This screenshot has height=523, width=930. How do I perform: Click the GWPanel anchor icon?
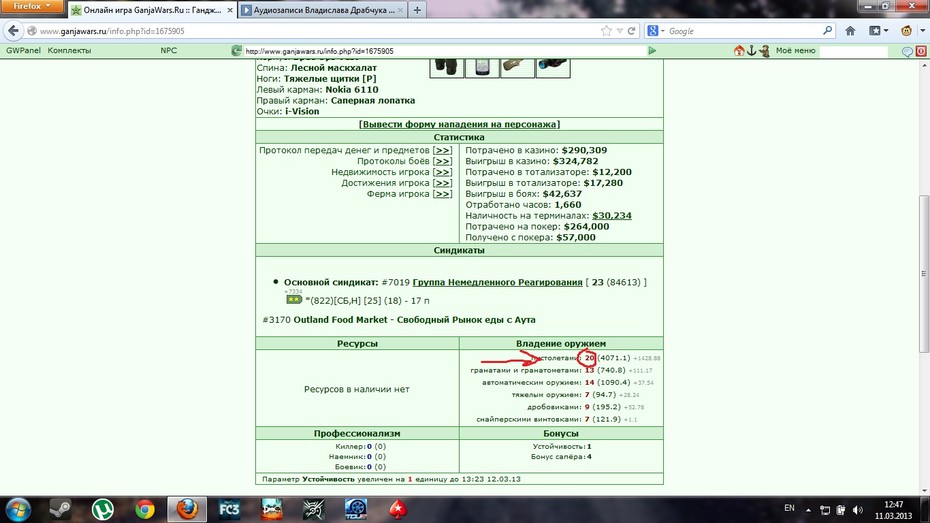tap(751, 51)
